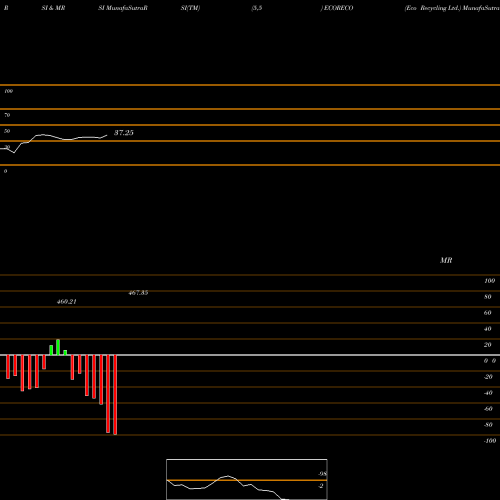Viewport: 500px width, 500px height.
Task: Click the smallest green bar
Action: pos(65,353)
